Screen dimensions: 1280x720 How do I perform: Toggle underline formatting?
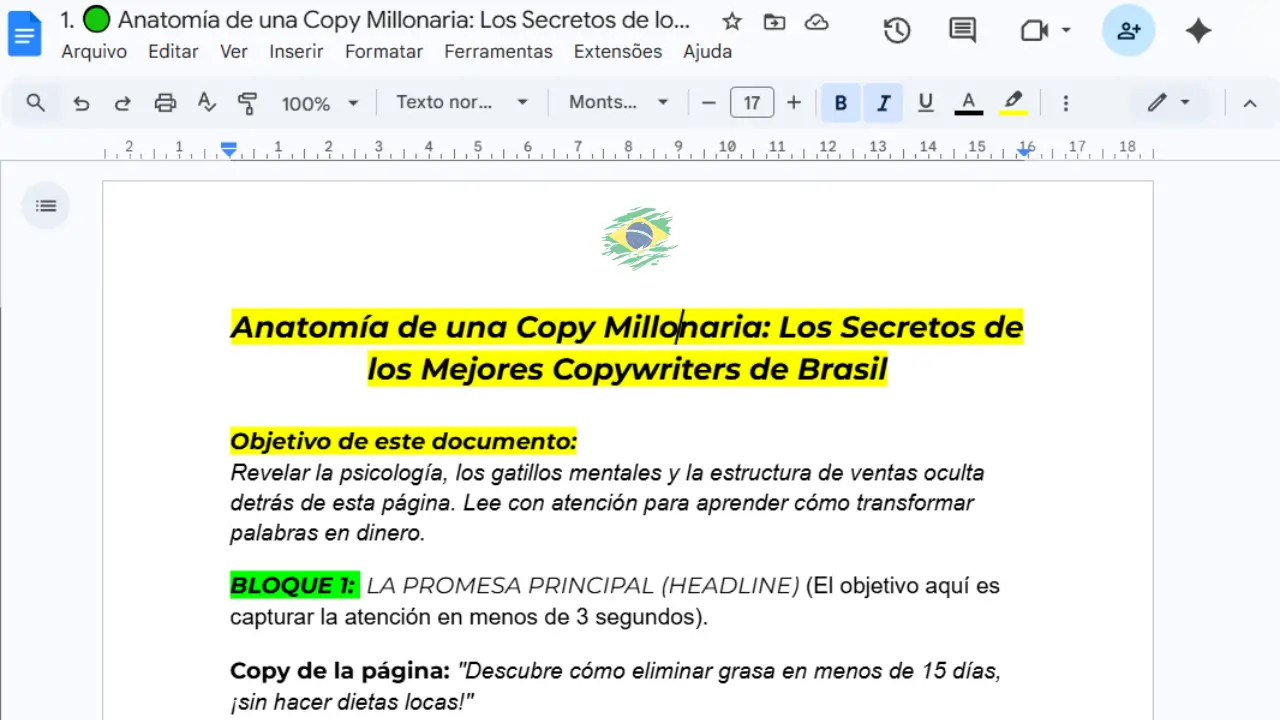pyautogui.click(x=925, y=102)
